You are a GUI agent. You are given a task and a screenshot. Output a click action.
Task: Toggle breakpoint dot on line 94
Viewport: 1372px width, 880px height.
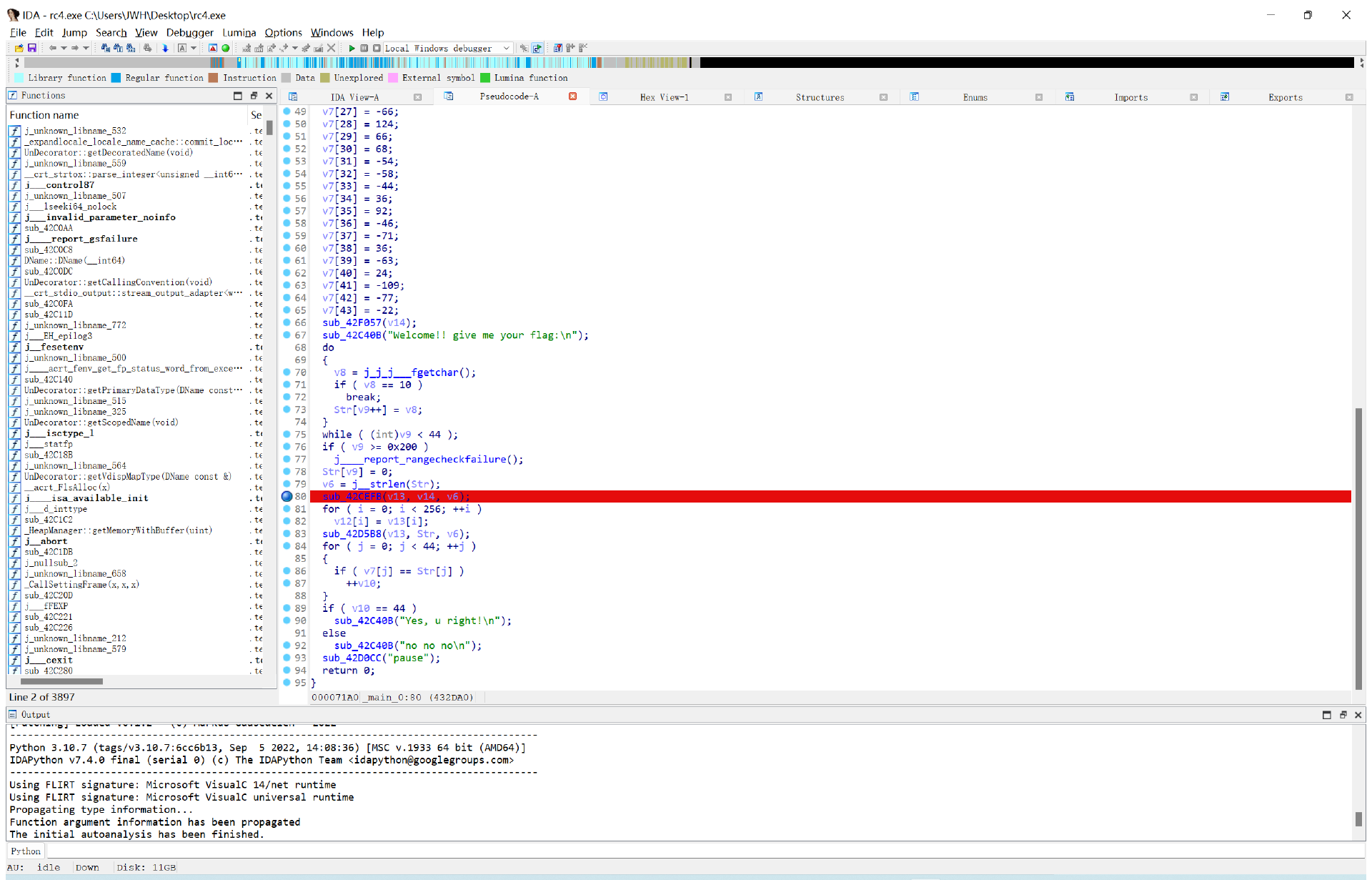[287, 670]
